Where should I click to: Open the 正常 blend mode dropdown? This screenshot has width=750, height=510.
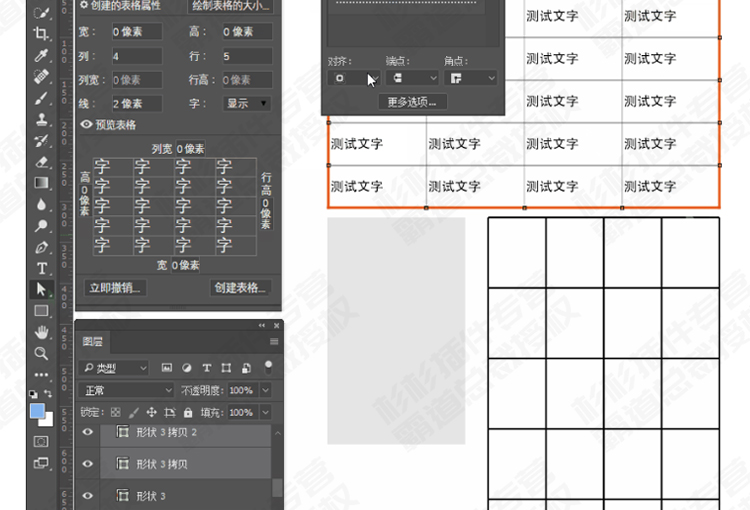point(126,390)
